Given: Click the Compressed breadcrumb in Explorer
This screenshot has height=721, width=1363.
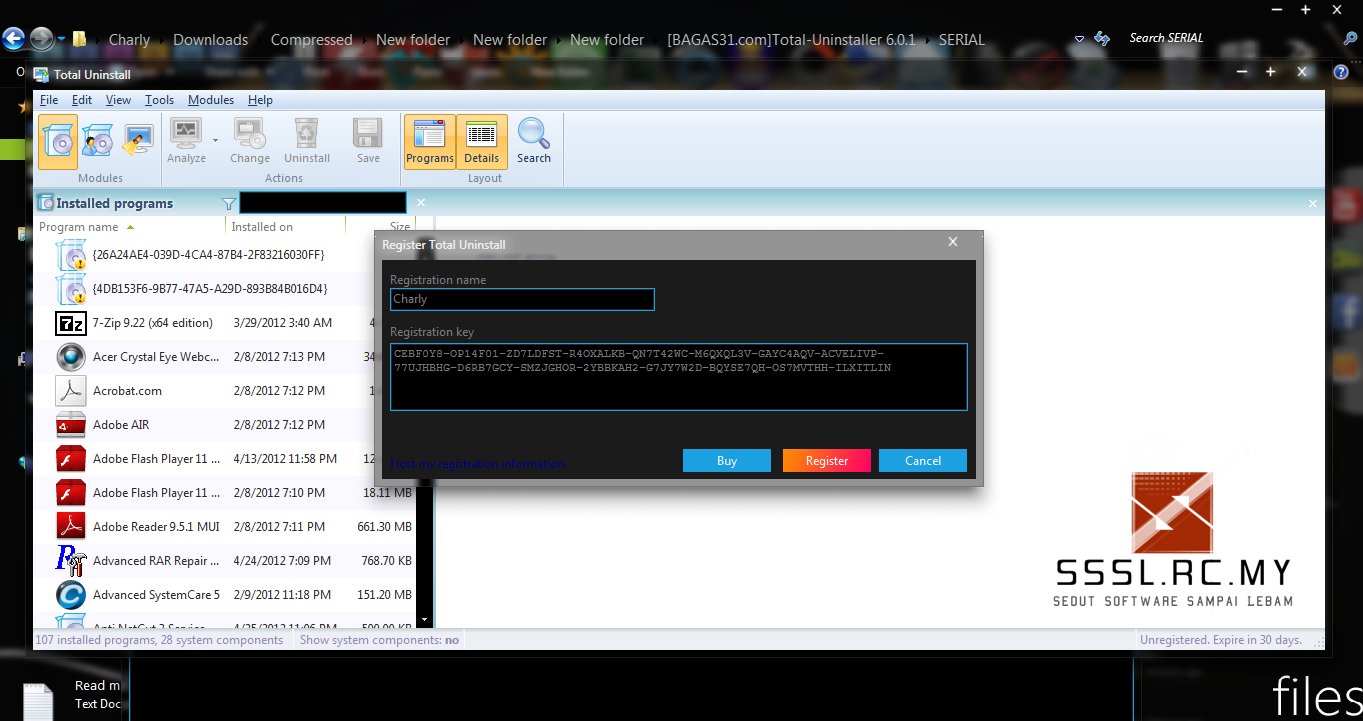Looking at the screenshot, I should coord(311,40).
